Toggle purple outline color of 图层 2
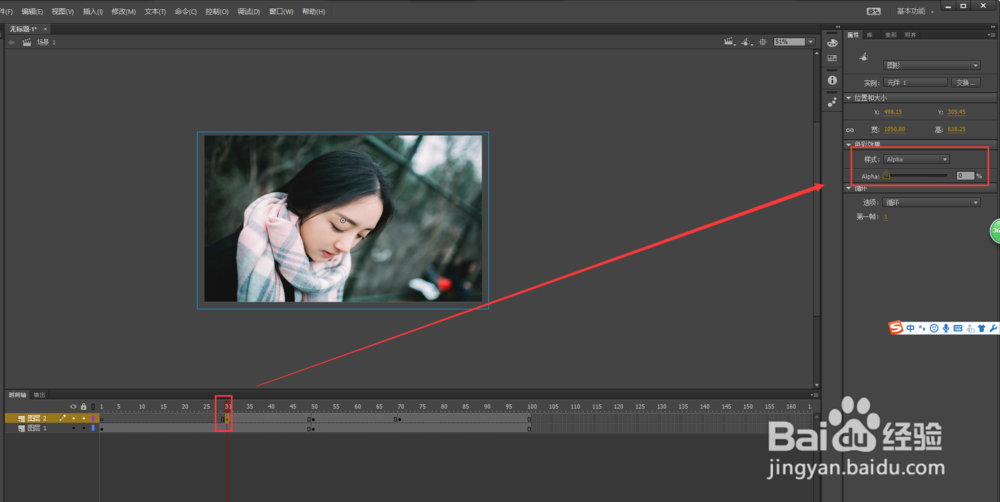 93,418
